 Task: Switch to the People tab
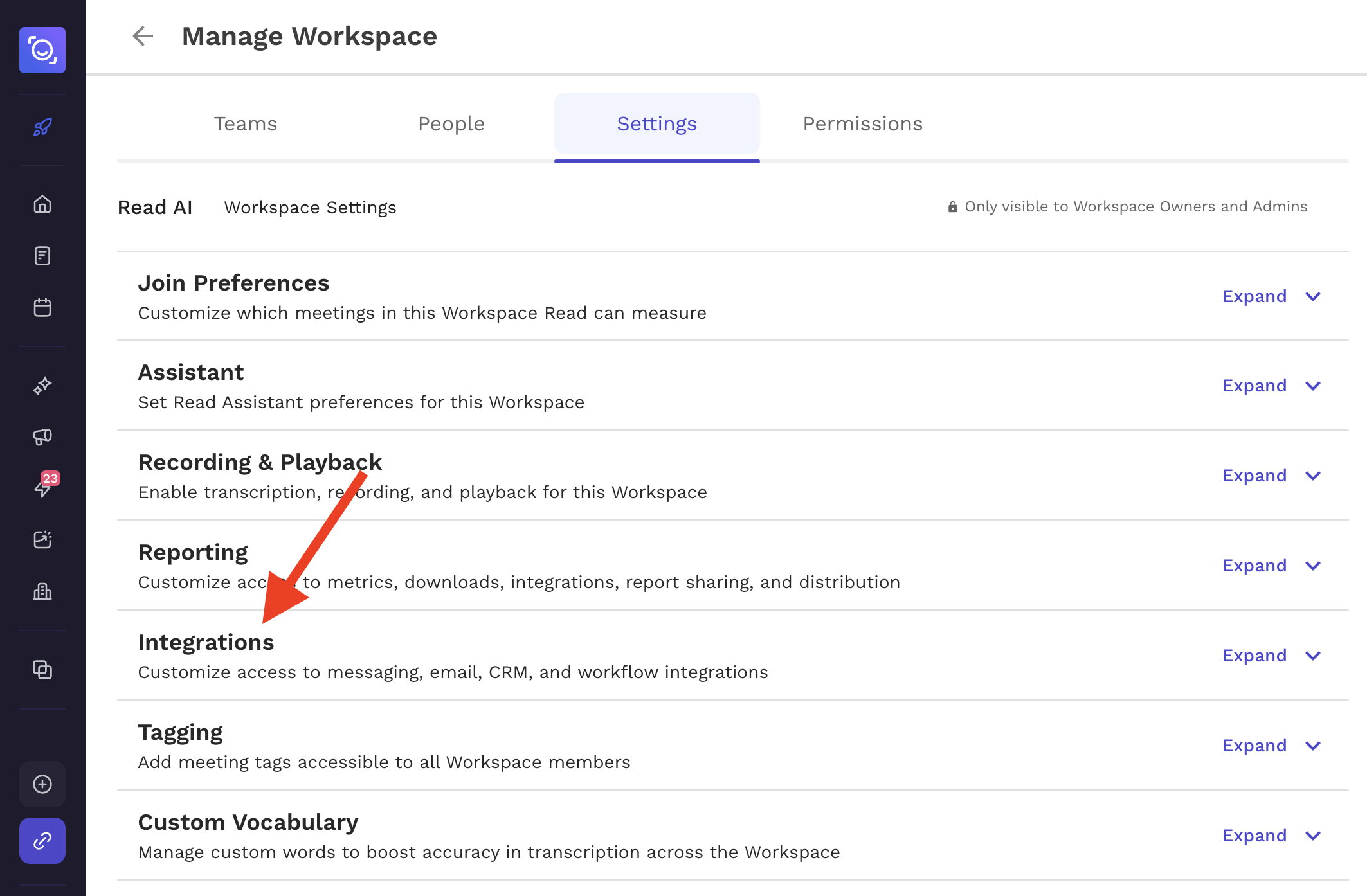pos(451,123)
